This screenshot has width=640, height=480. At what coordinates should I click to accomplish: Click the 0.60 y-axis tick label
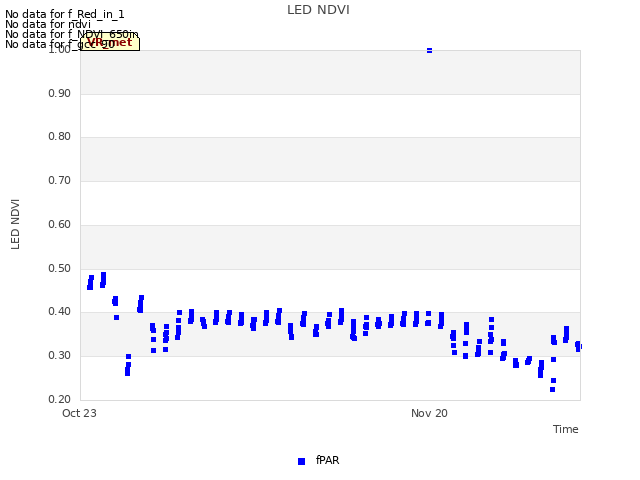click(60, 224)
